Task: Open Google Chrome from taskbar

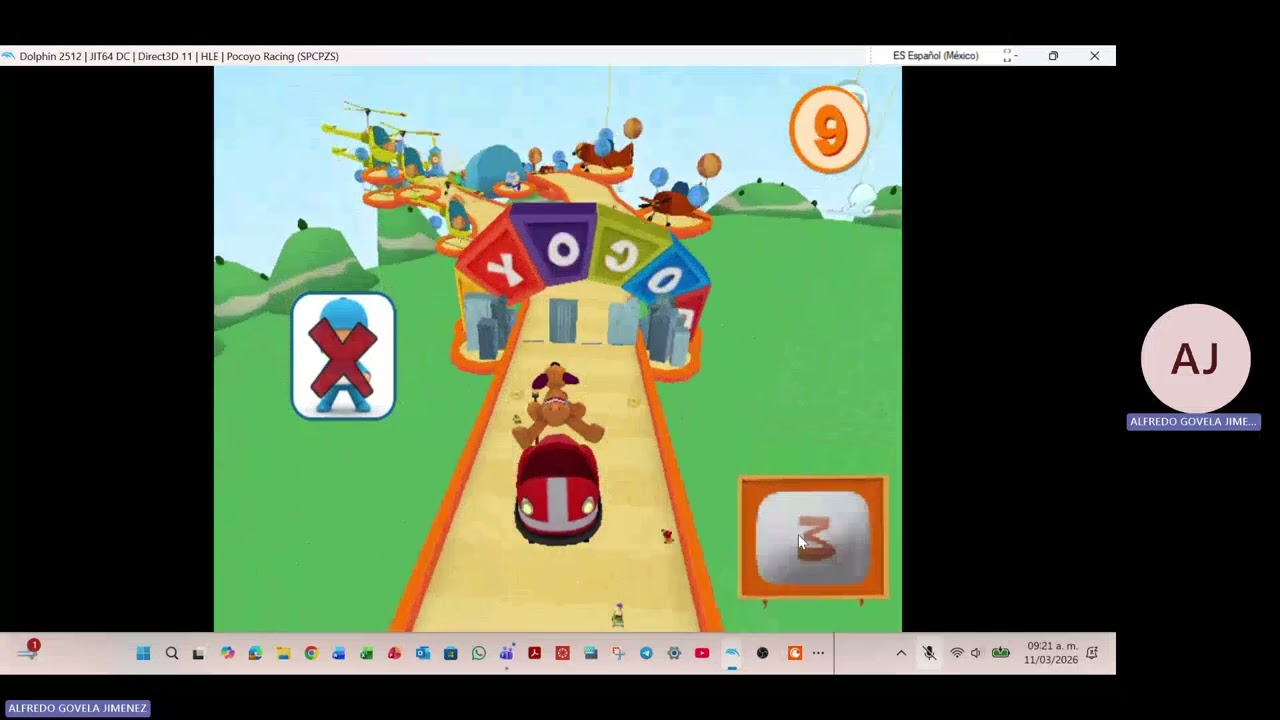Action: pyautogui.click(x=311, y=653)
